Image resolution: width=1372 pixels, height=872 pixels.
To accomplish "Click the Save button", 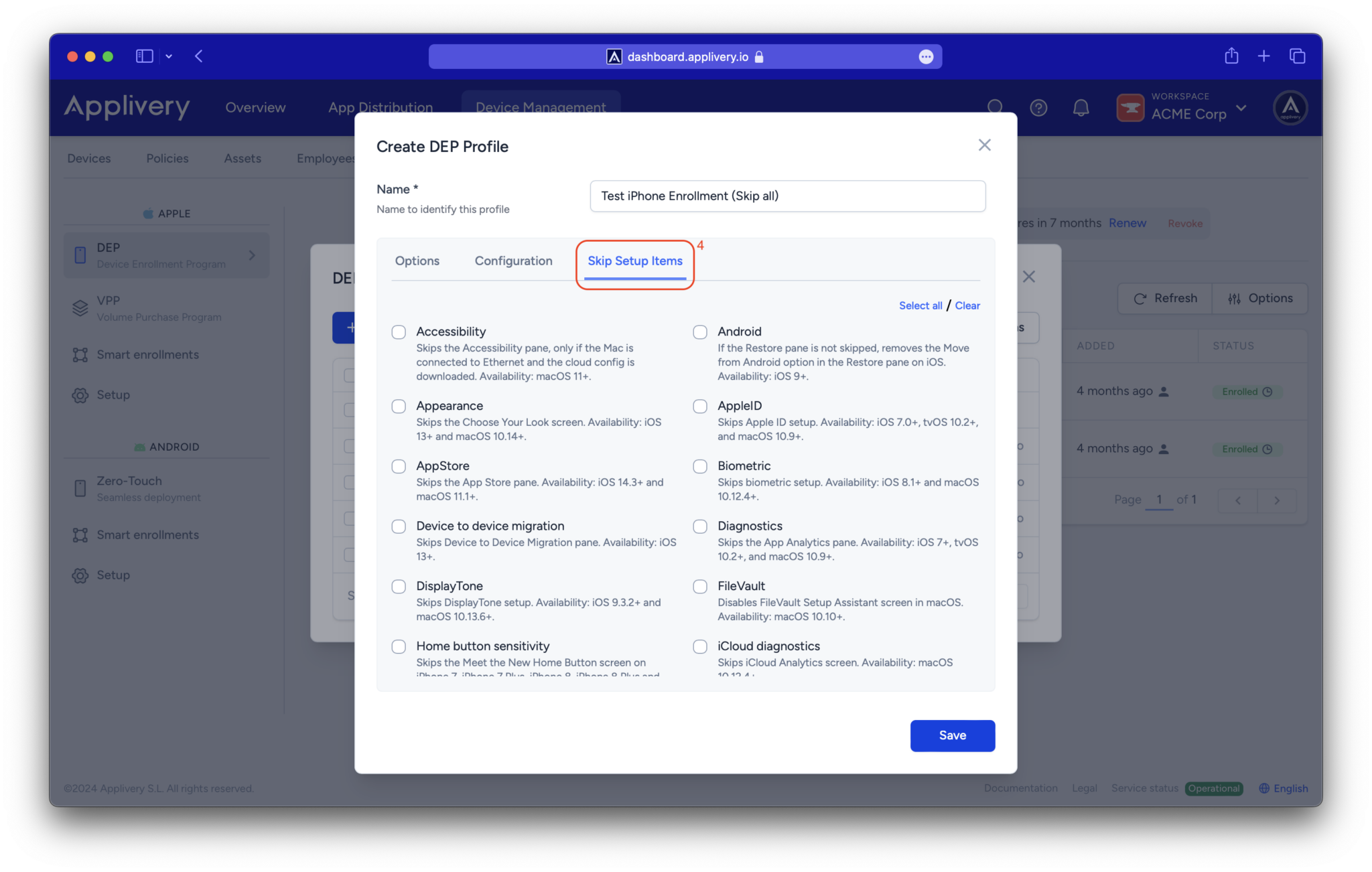I will tap(952, 735).
